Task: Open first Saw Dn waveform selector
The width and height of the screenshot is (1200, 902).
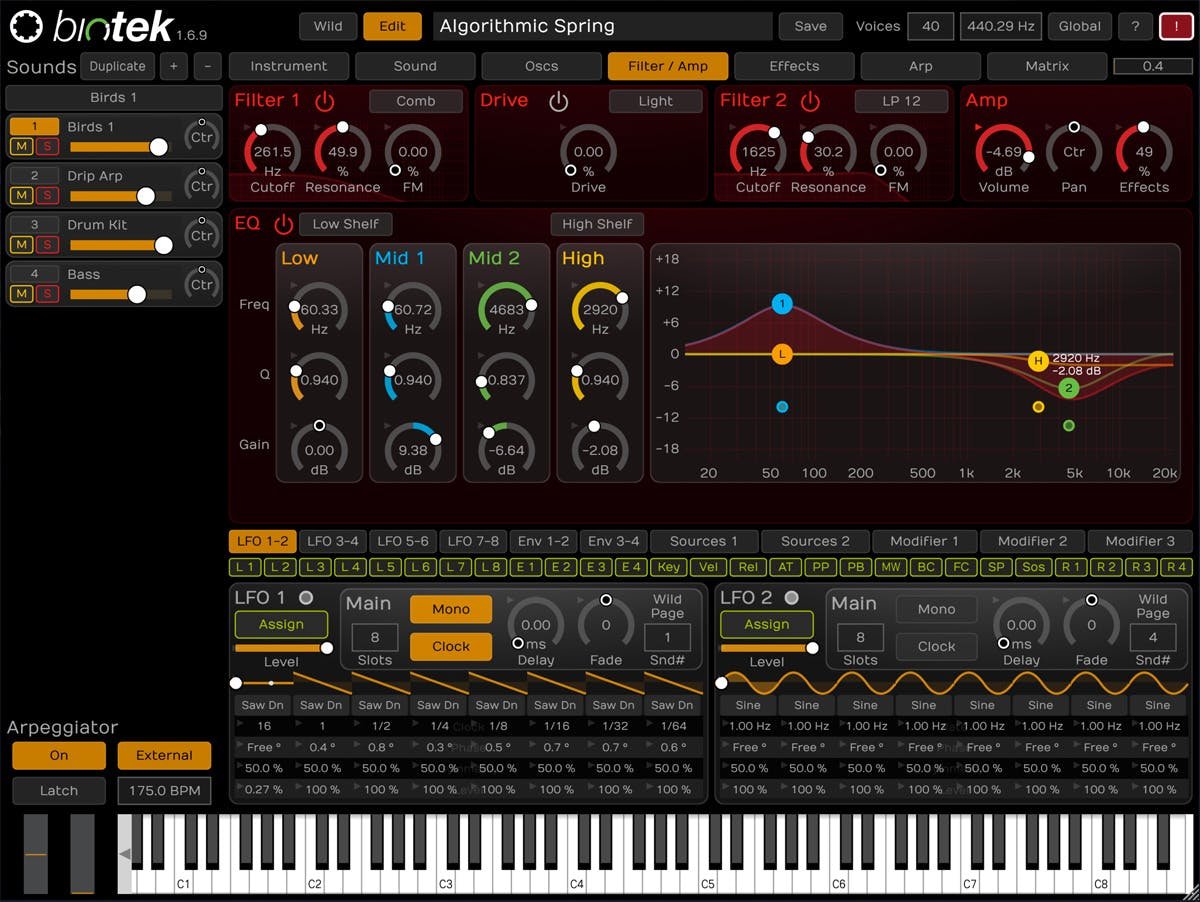Action: coord(264,705)
